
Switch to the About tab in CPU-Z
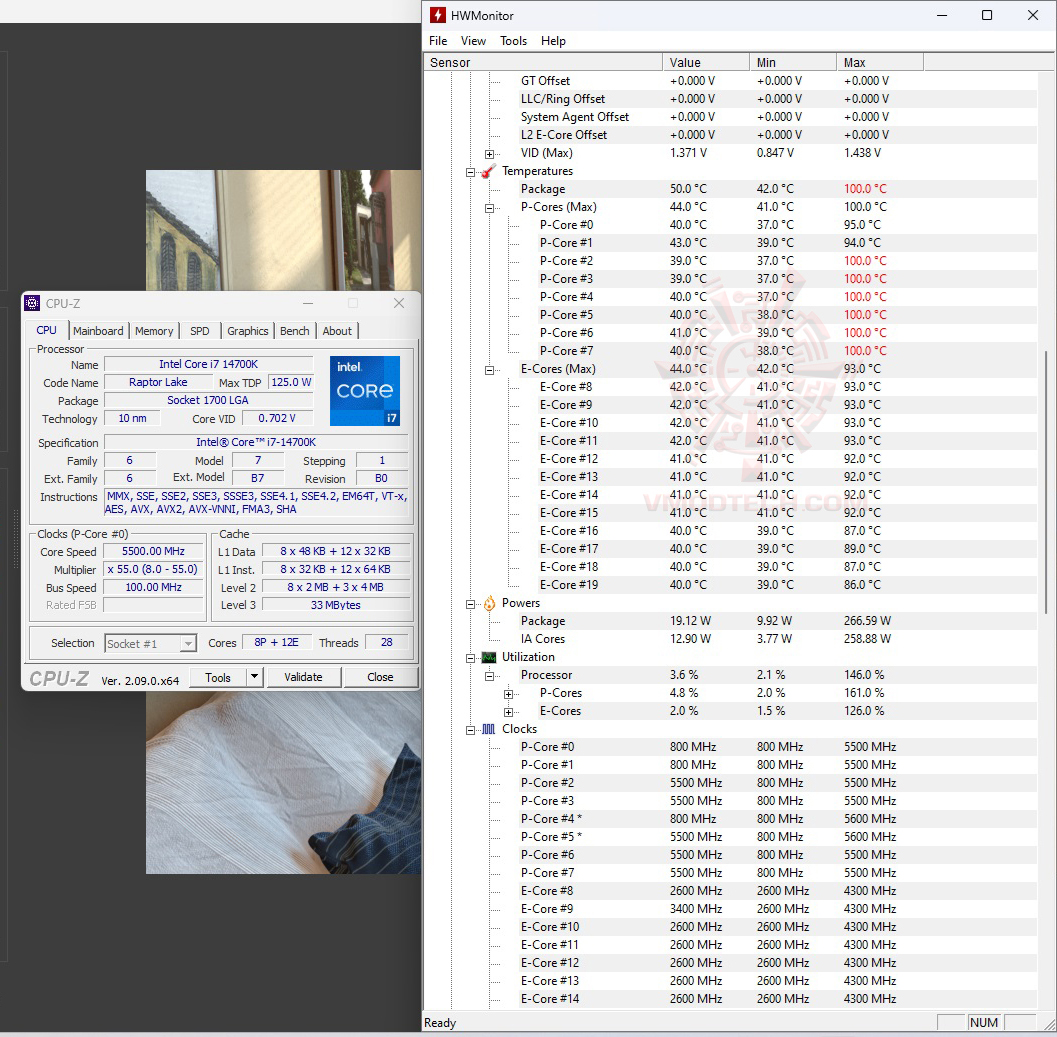coord(337,331)
